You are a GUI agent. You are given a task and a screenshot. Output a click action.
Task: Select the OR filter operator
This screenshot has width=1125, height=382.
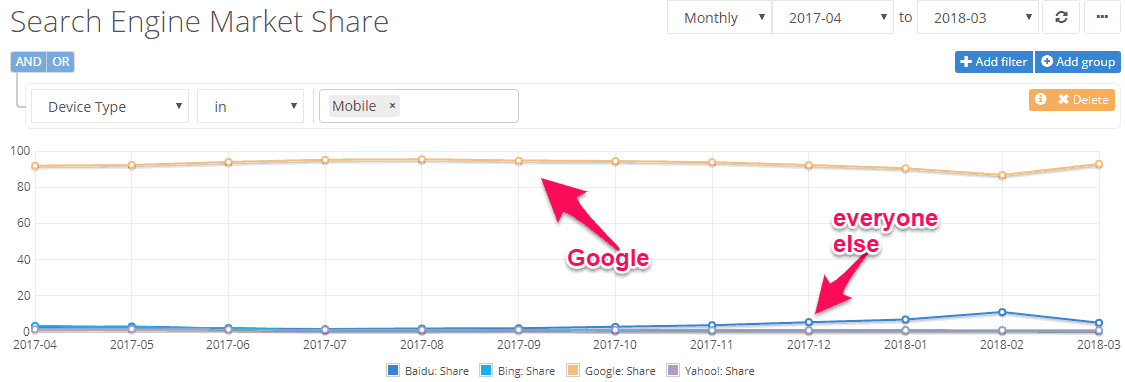(x=60, y=62)
